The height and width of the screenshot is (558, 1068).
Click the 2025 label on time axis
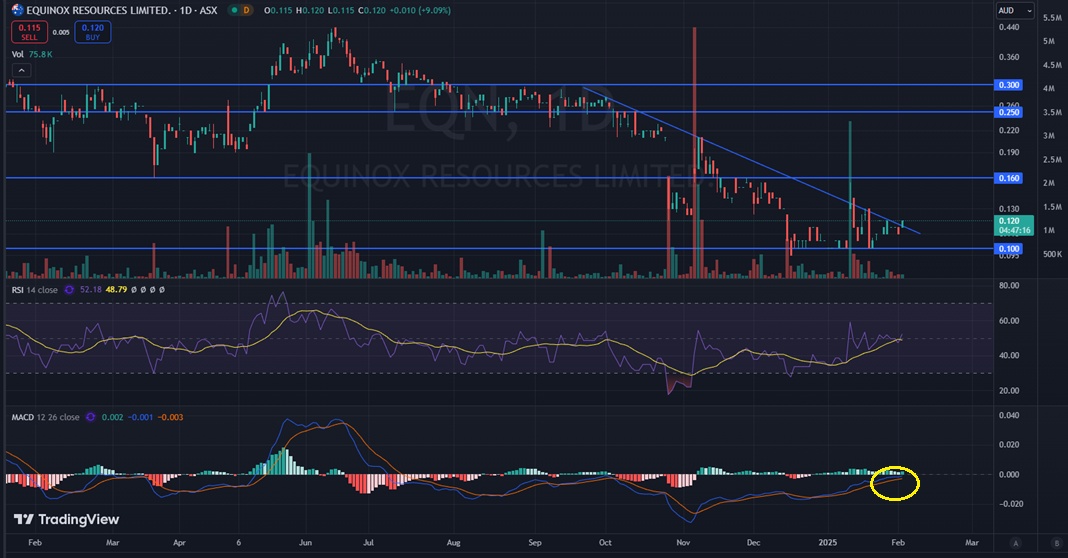(x=828, y=543)
